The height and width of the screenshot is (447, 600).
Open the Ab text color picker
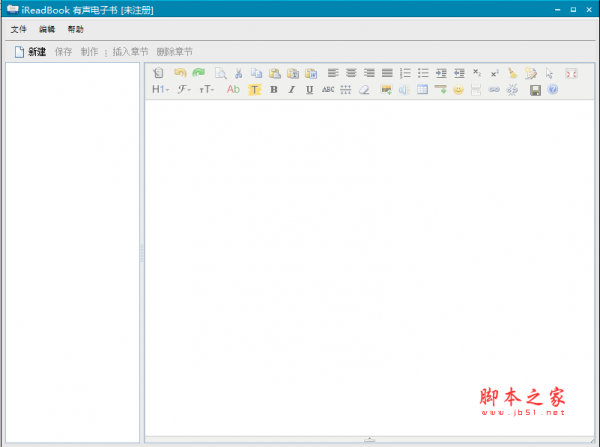tap(233, 90)
